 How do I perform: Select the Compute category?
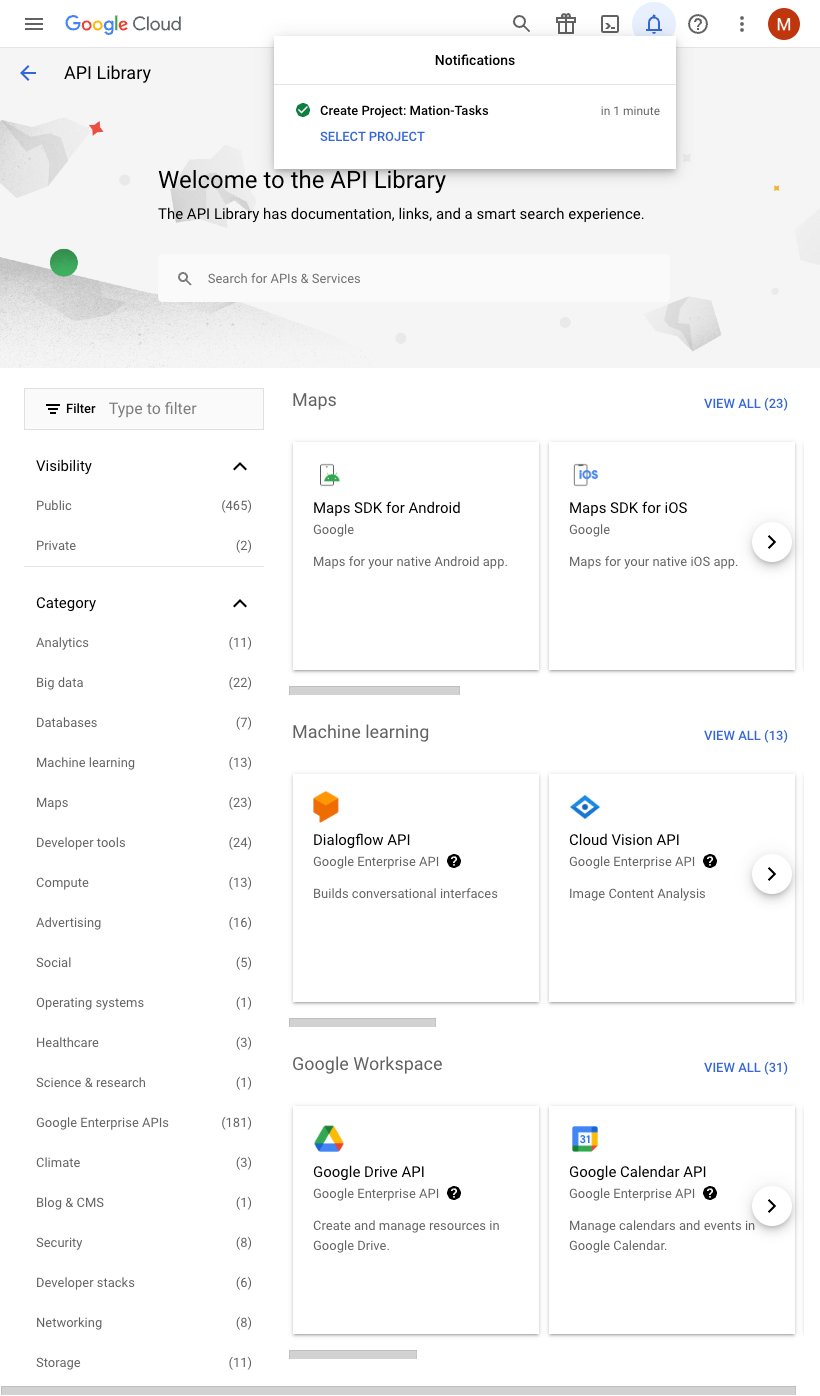[x=144, y=883]
